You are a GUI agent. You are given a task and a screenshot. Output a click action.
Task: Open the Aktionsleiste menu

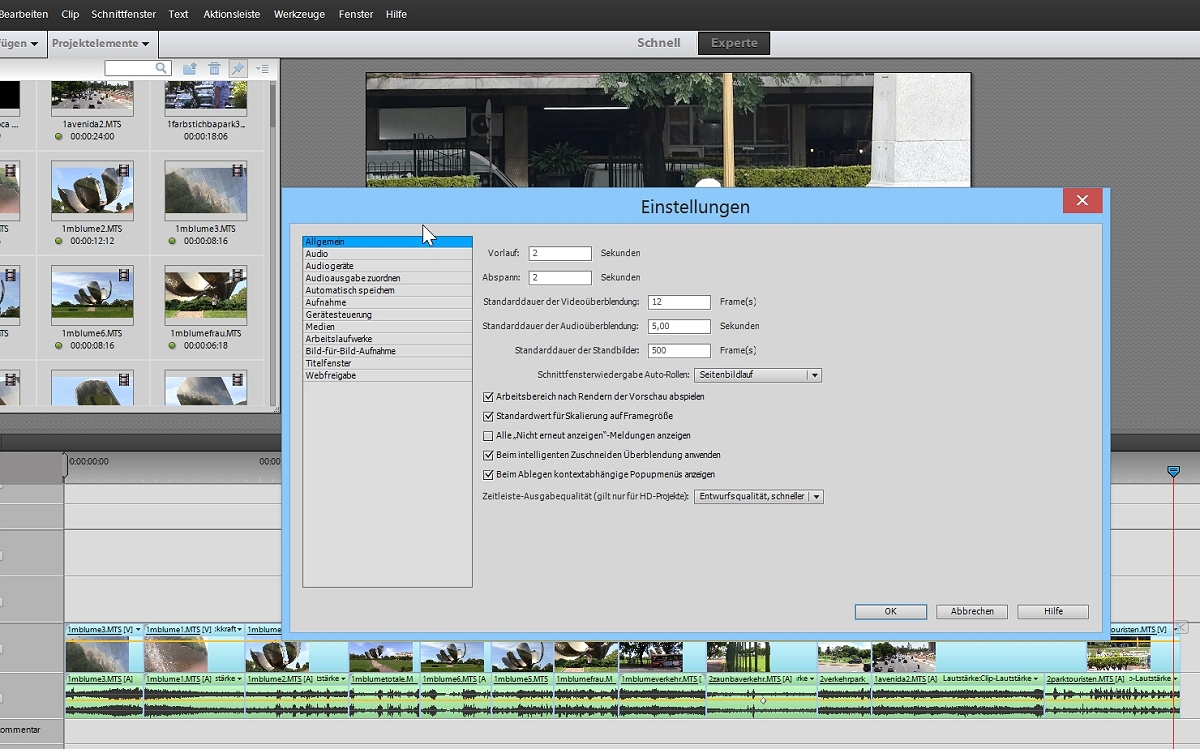(x=232, y=14)
